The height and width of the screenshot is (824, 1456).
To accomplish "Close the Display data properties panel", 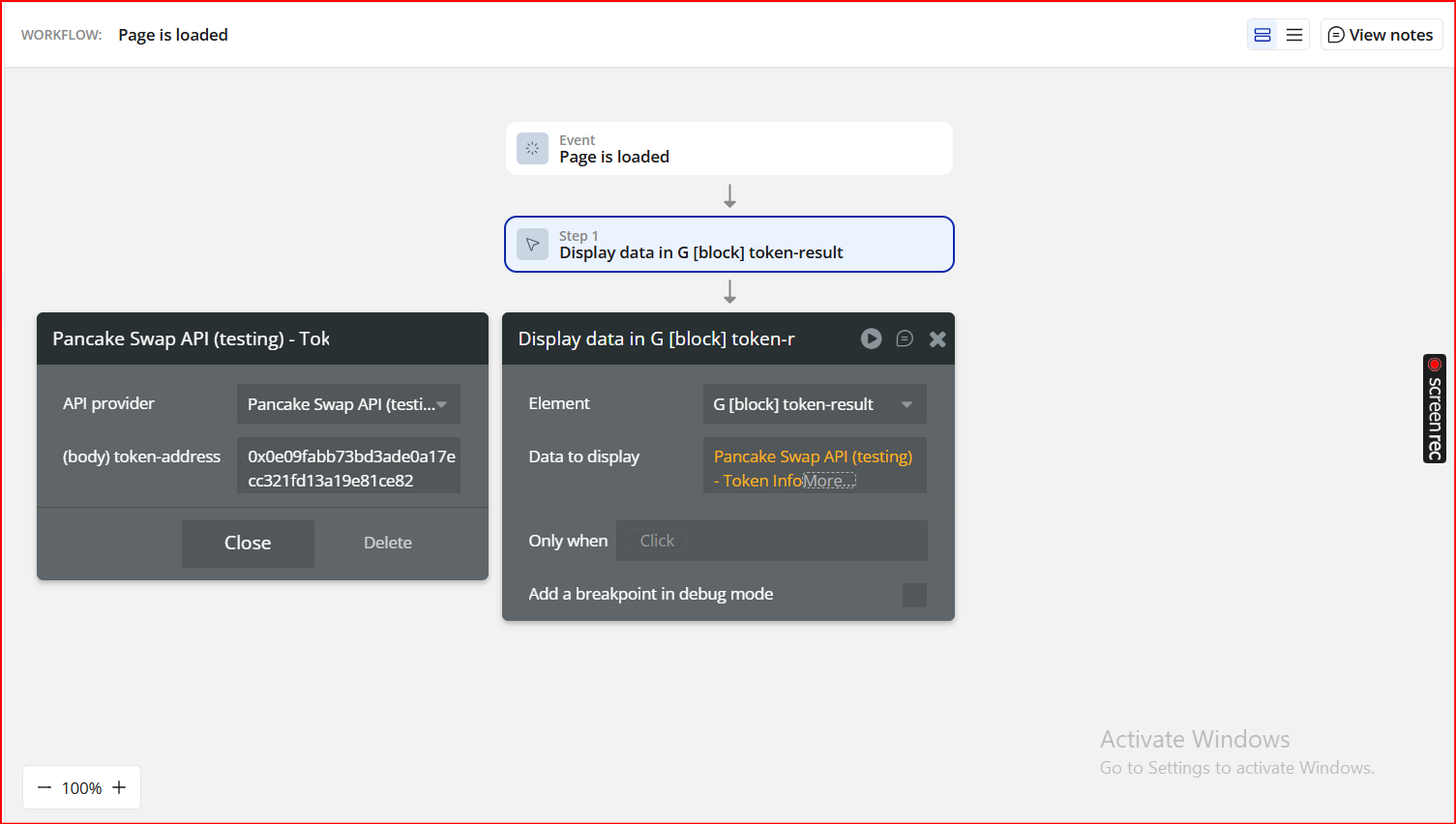I will coord(937,338).
